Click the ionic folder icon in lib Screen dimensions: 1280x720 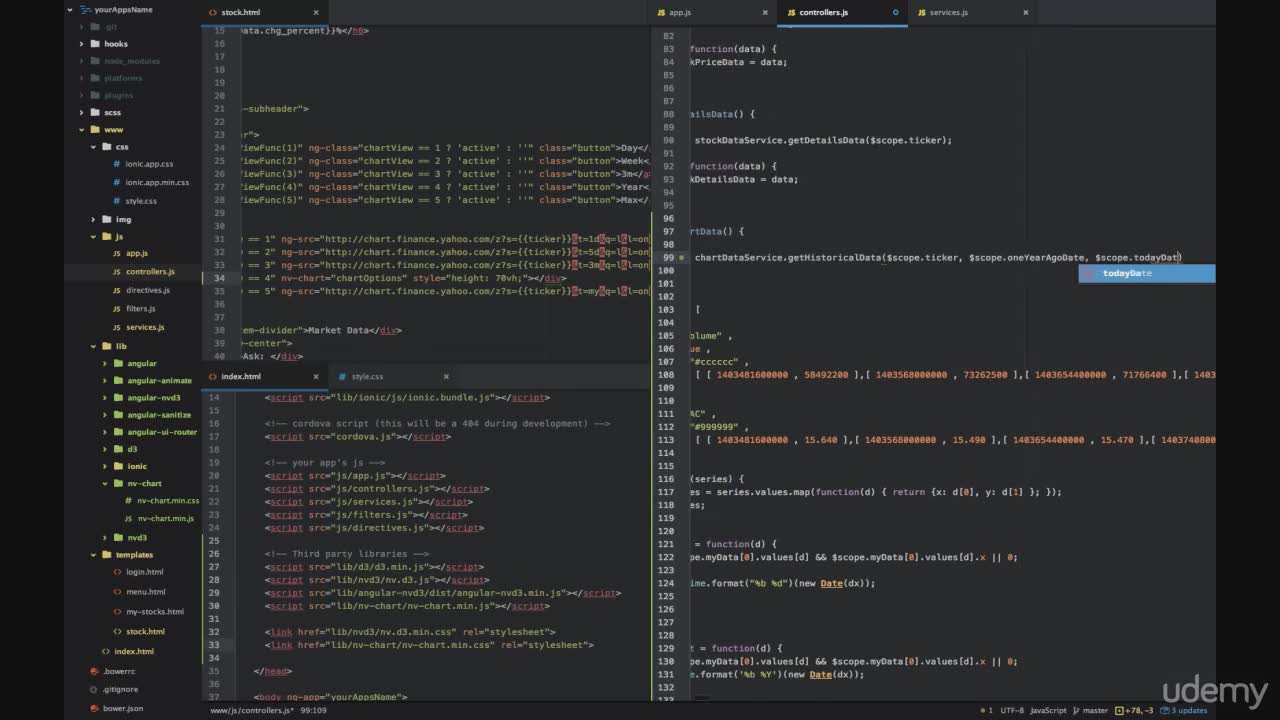click(x=118, y=466)
